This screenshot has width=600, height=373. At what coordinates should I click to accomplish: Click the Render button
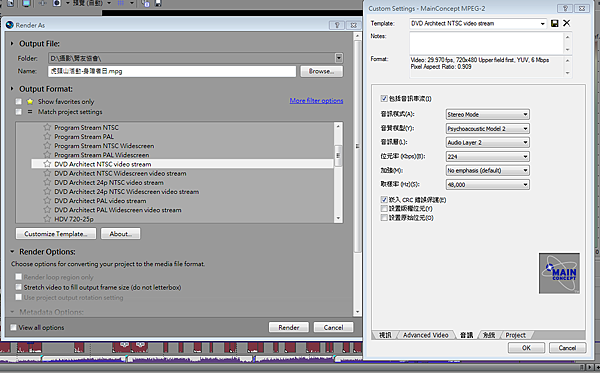289,327
